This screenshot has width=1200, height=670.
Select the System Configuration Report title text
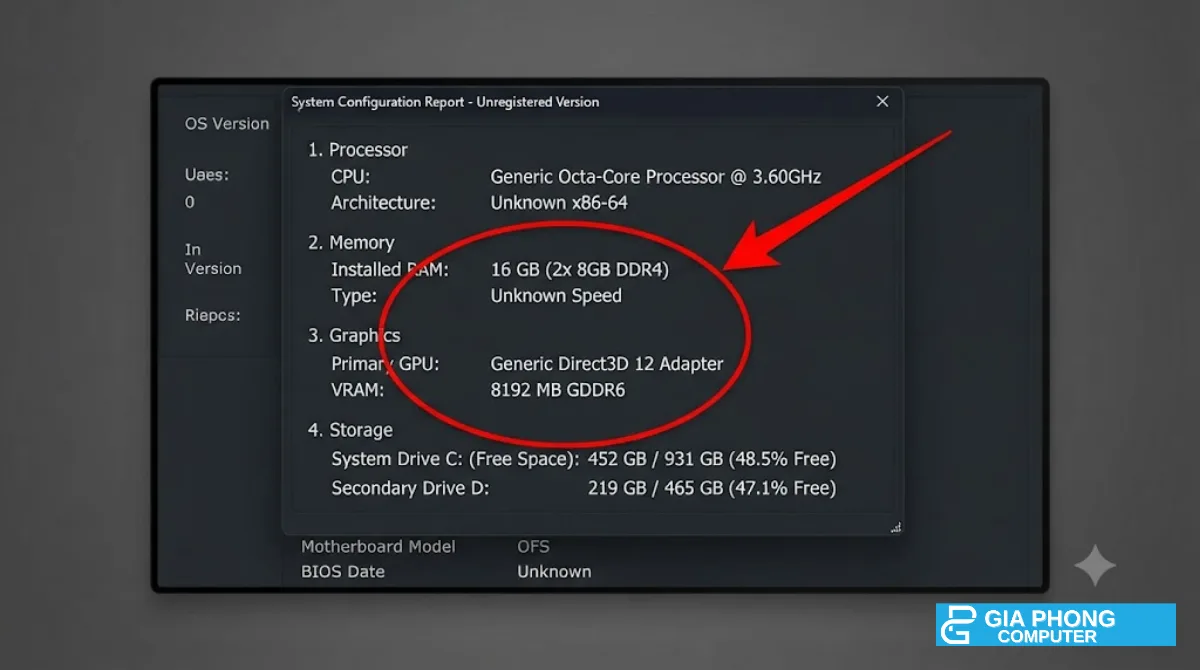[445, 102]
